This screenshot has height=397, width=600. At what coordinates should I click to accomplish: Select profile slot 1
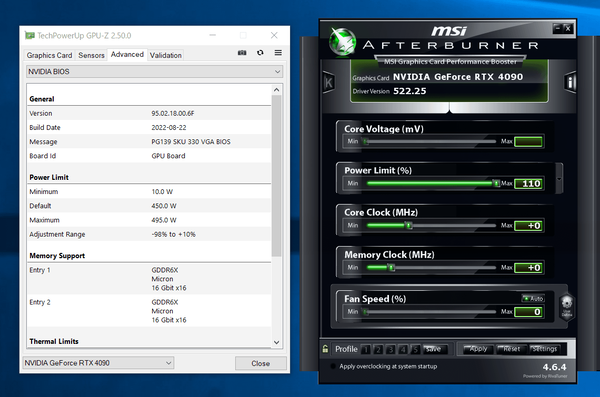pyautogui.click(x=365, y=349)
